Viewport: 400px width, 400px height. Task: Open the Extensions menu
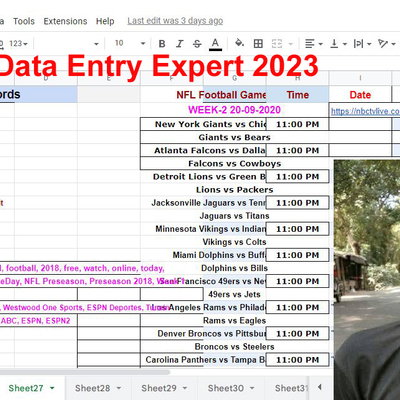coord(65,21)
